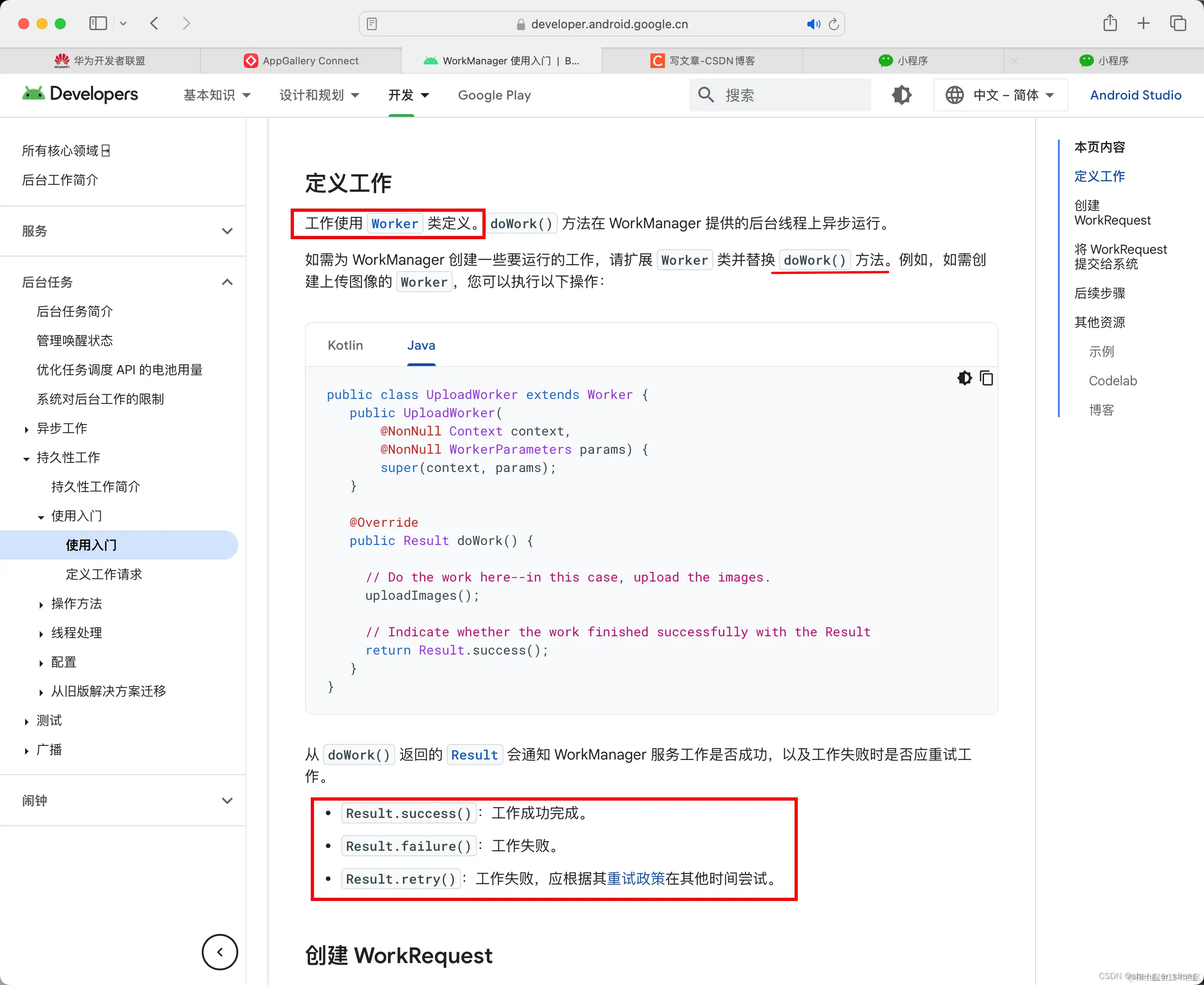Toggle the code block theme icon
Viewport: 1204px width, 985px height.
coord(964,378)
